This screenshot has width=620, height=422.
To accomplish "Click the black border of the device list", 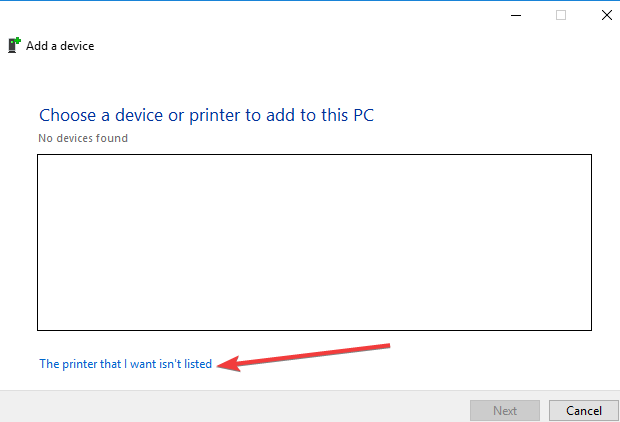I will coord(314,155).
